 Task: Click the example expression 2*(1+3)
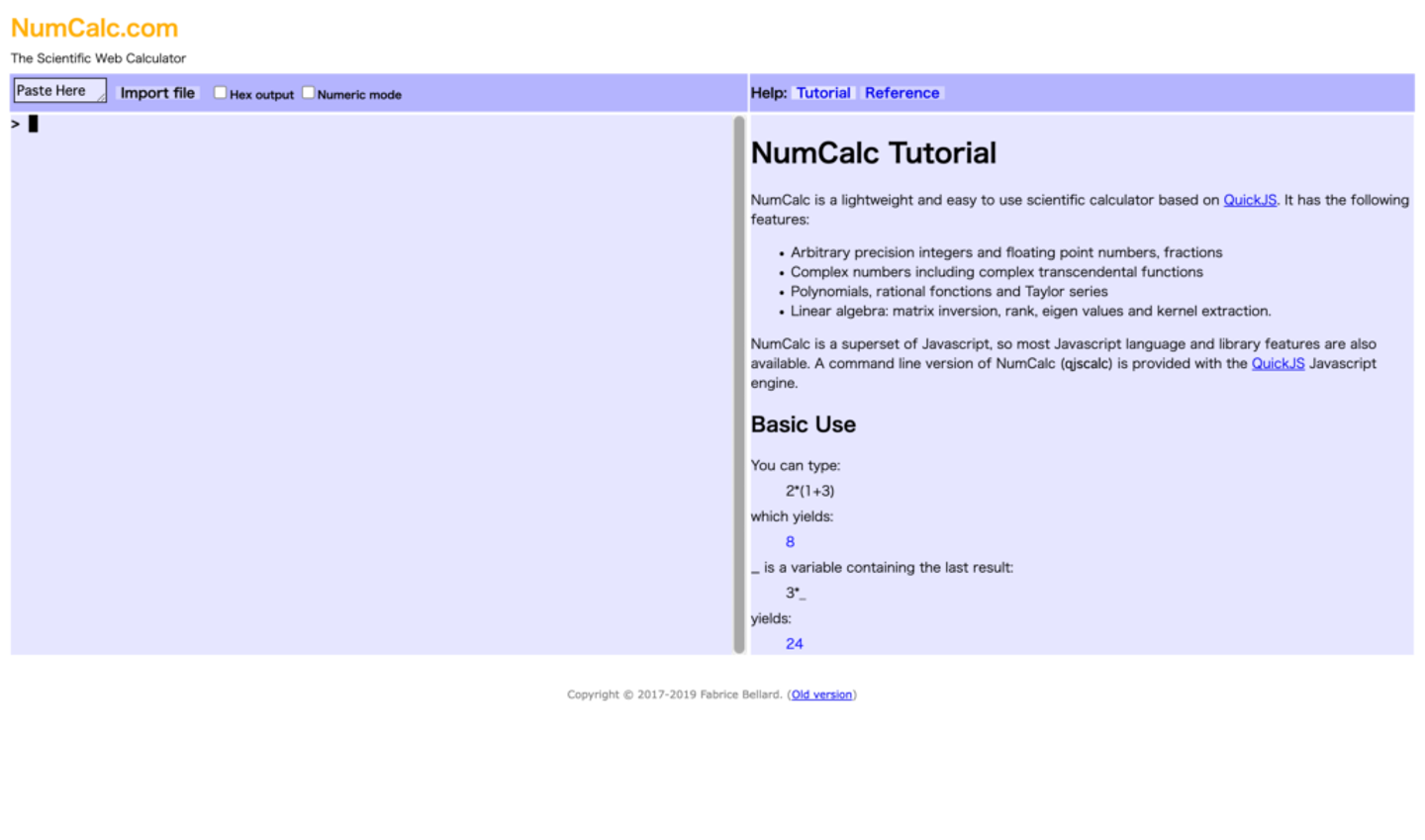(809, 491)
